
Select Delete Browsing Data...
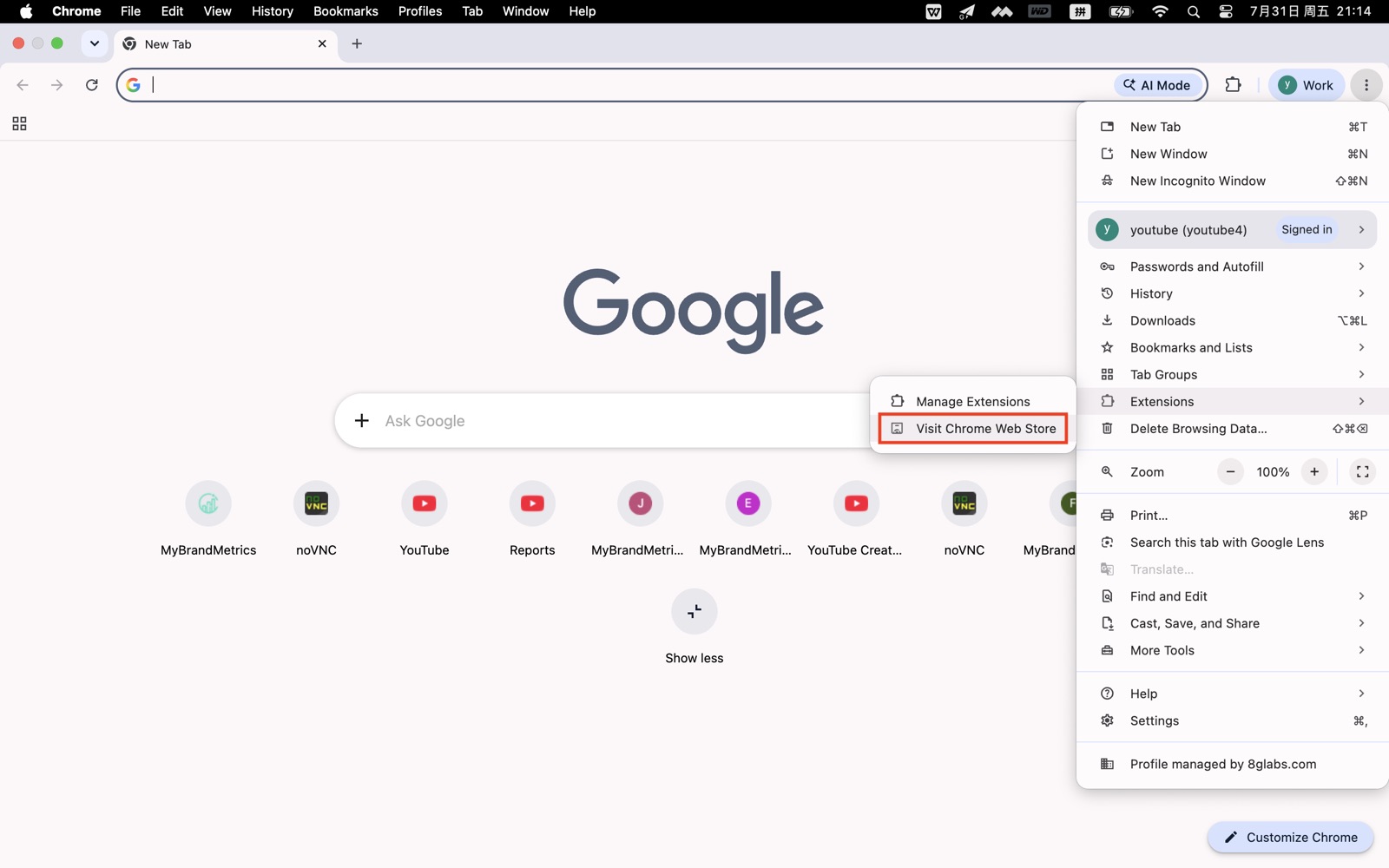1233,428
